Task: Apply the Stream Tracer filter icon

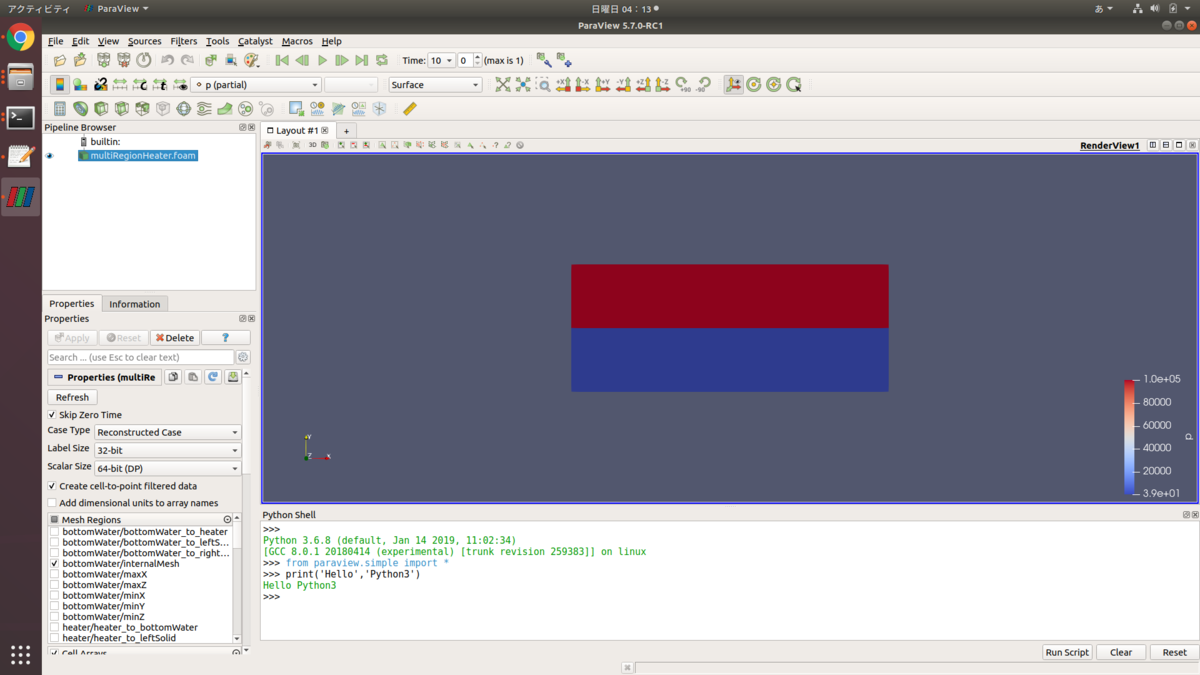Action: [204, 109]
